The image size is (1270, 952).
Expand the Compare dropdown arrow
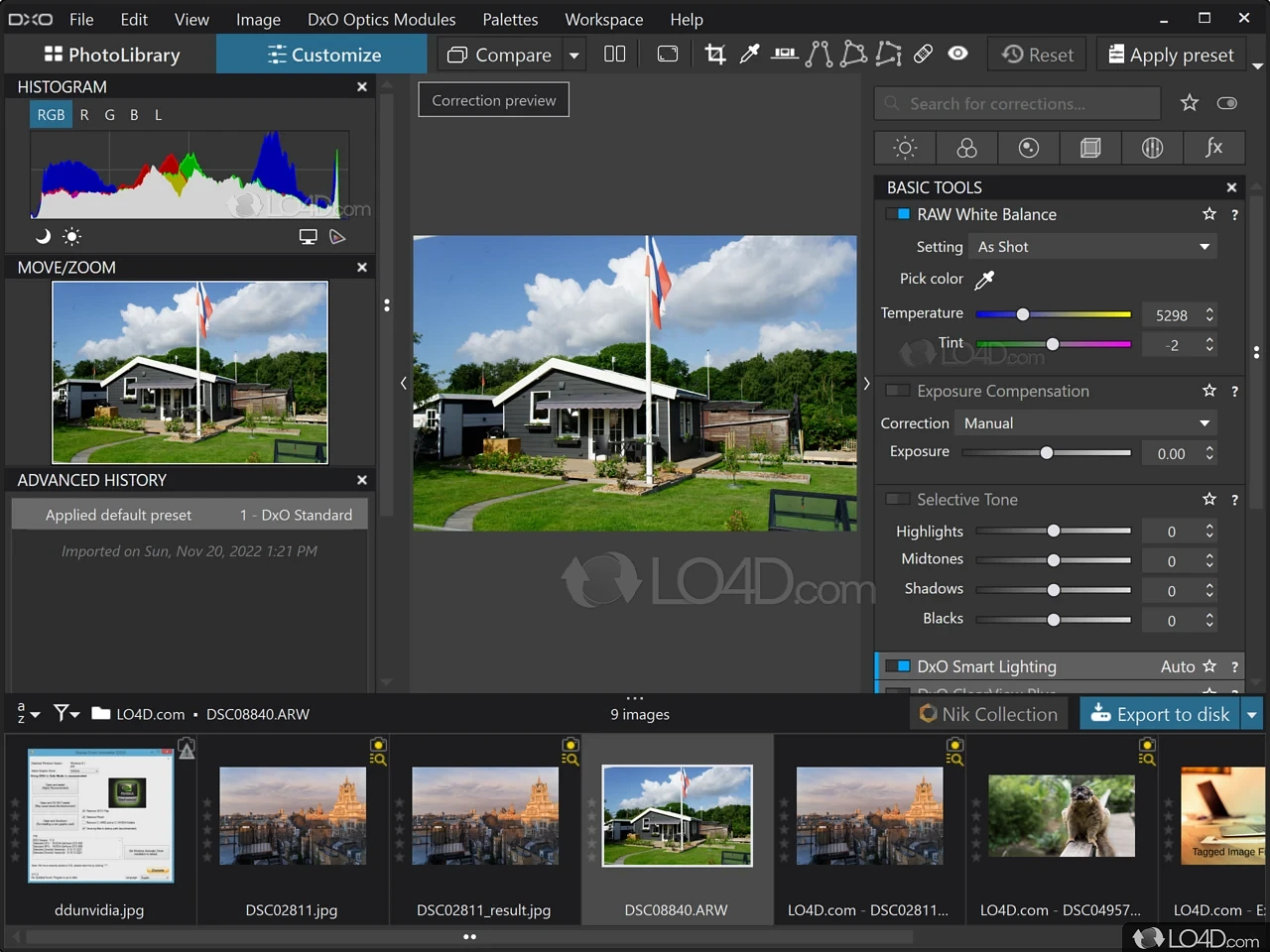pos(573,55)
